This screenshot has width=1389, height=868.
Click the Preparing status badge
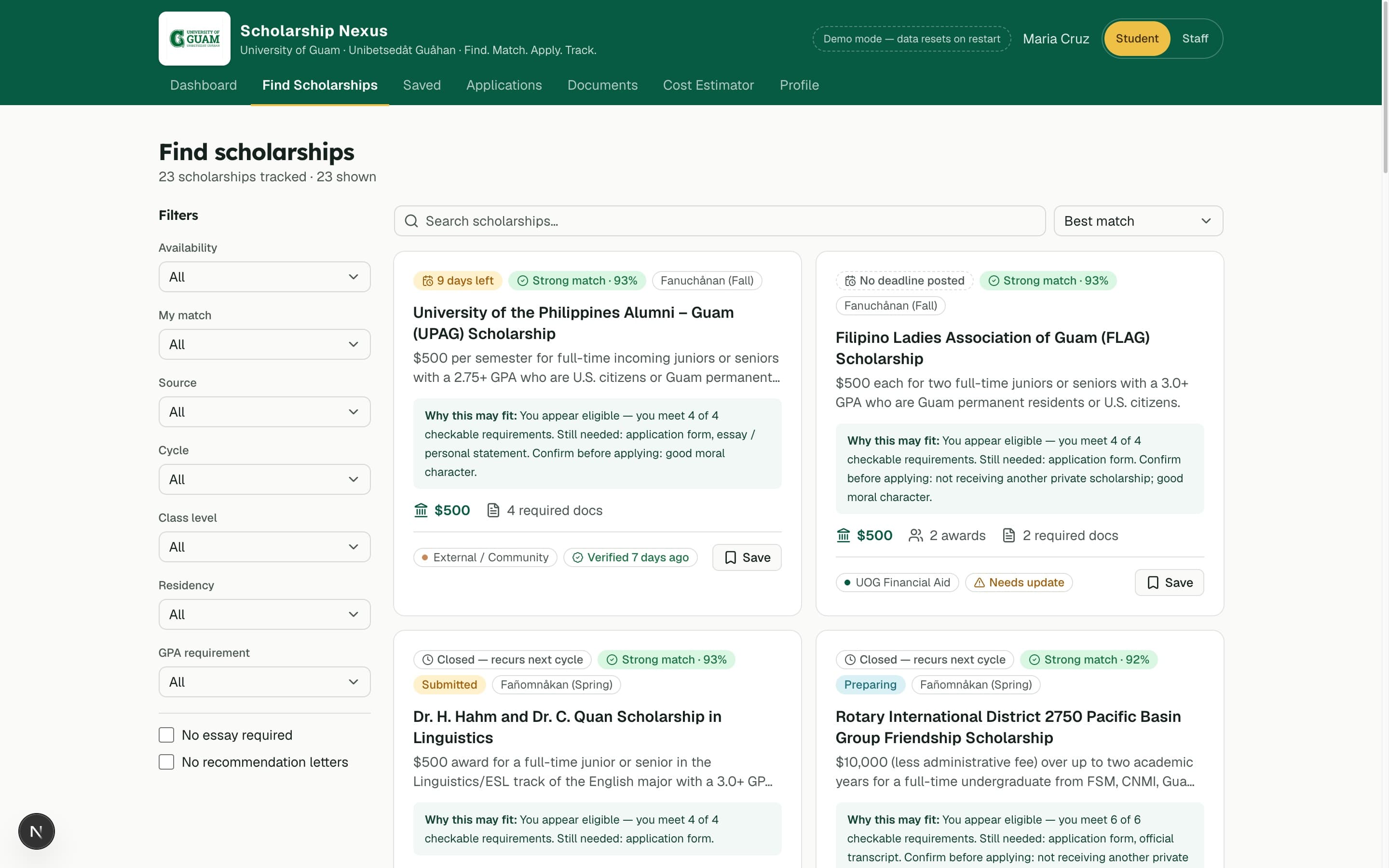tap(870, 685)
